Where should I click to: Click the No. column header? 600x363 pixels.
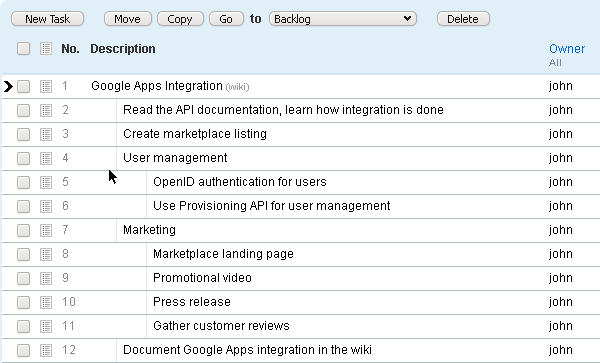(70, 49)
